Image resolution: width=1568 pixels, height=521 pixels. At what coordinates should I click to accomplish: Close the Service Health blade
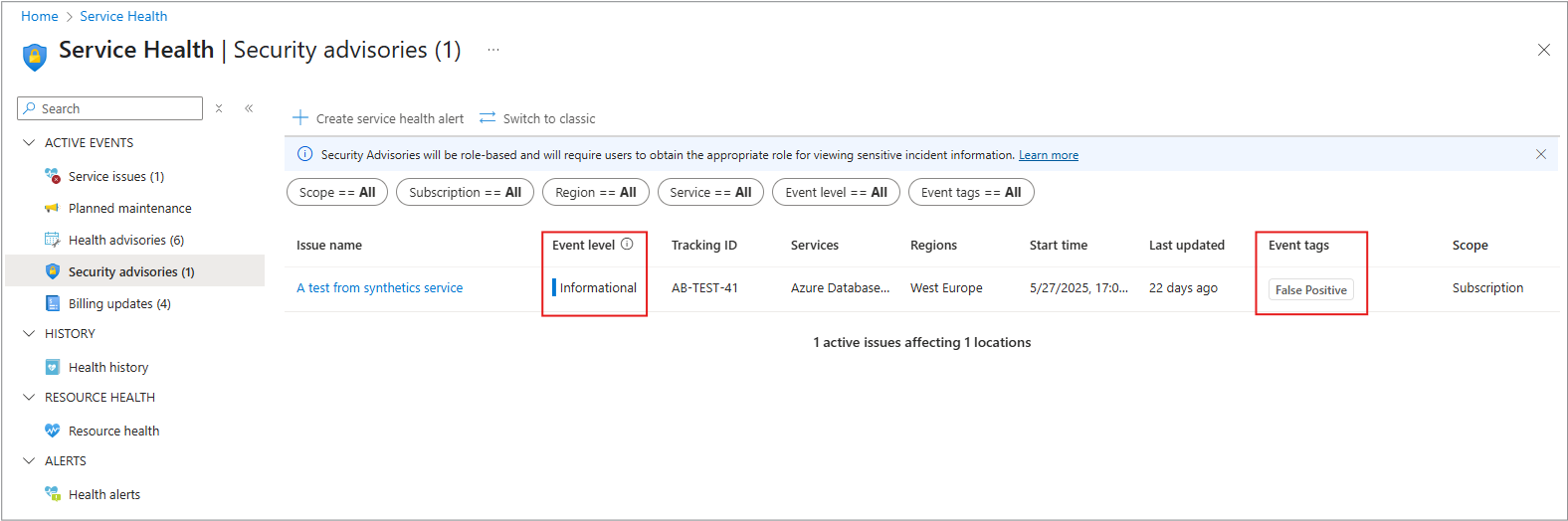(1544, 50)
